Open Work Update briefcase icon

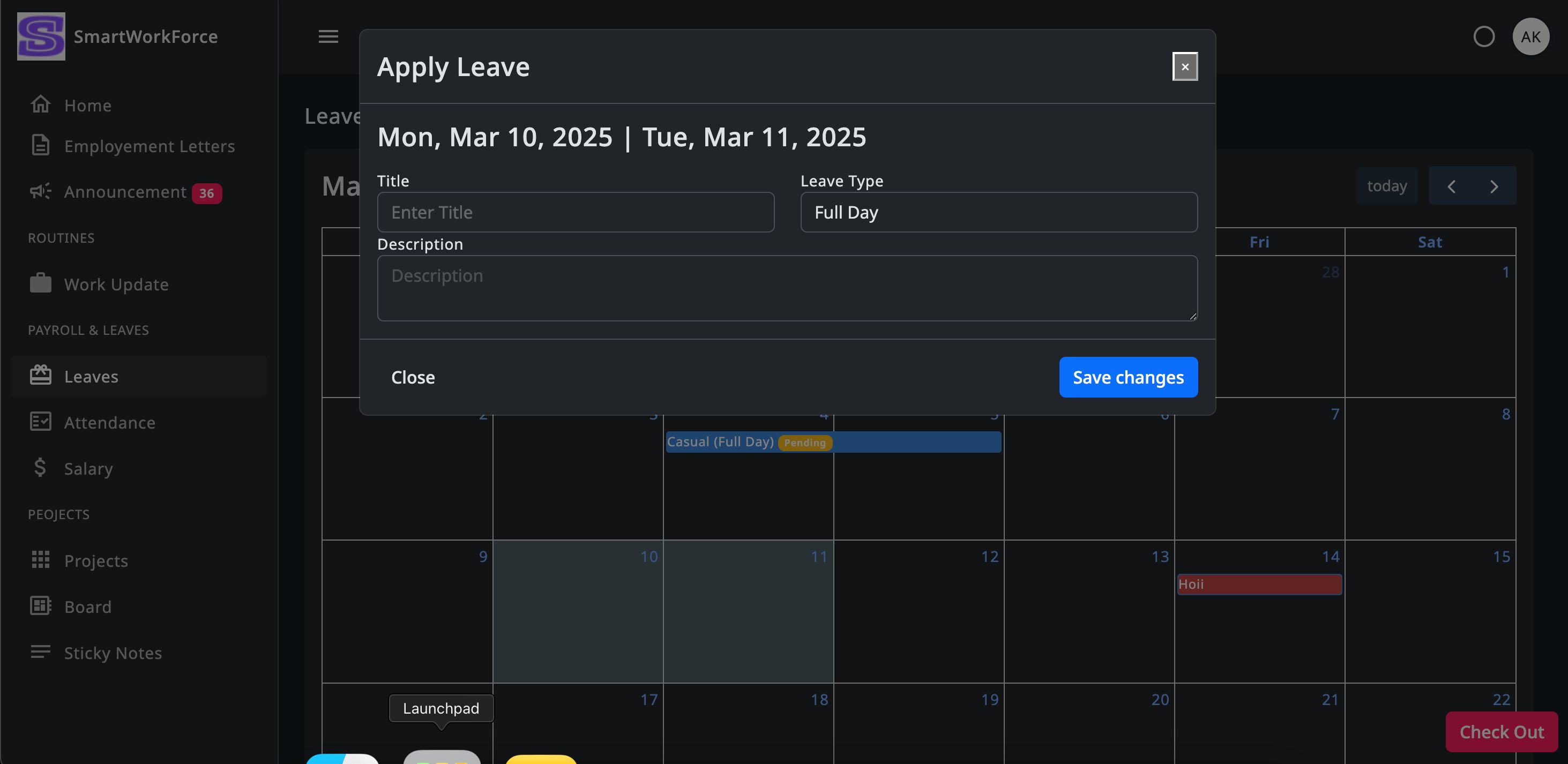(40, 283)
